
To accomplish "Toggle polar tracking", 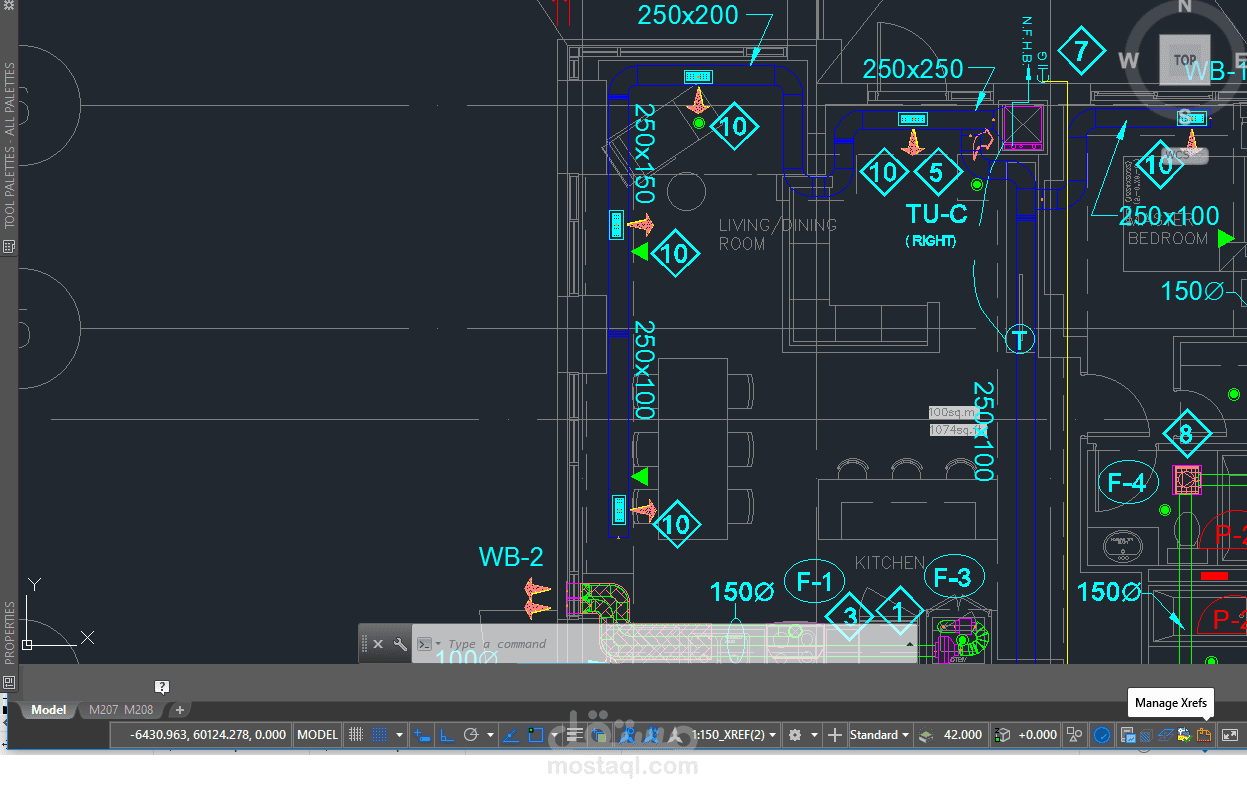I will [x=471, y=735].
